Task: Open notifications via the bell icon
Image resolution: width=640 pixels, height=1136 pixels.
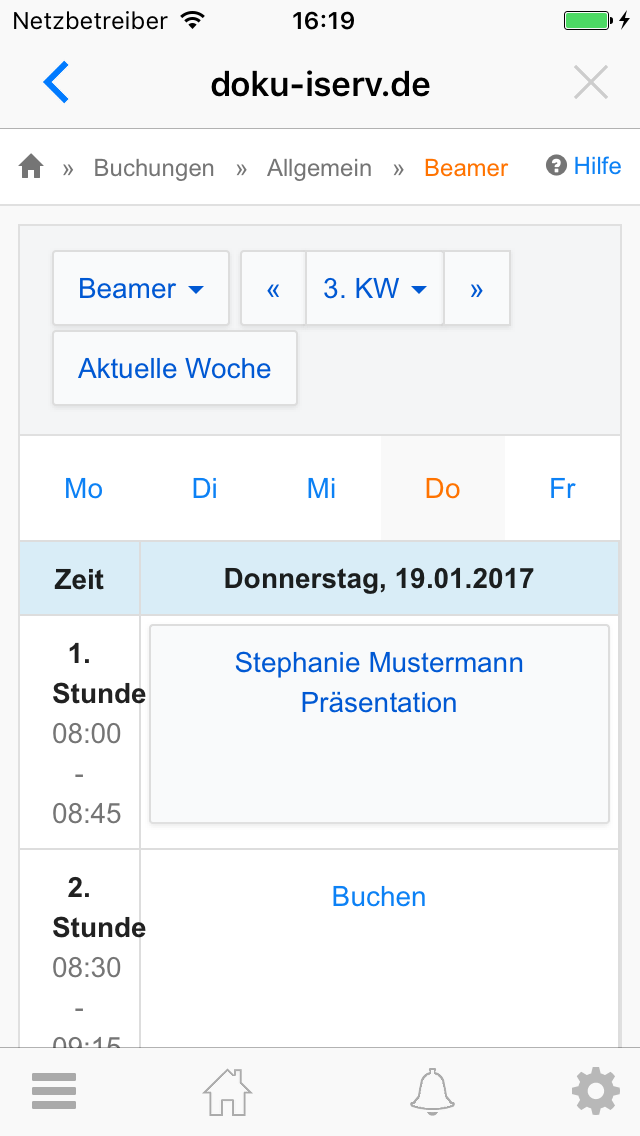Action: (431, 1090)
